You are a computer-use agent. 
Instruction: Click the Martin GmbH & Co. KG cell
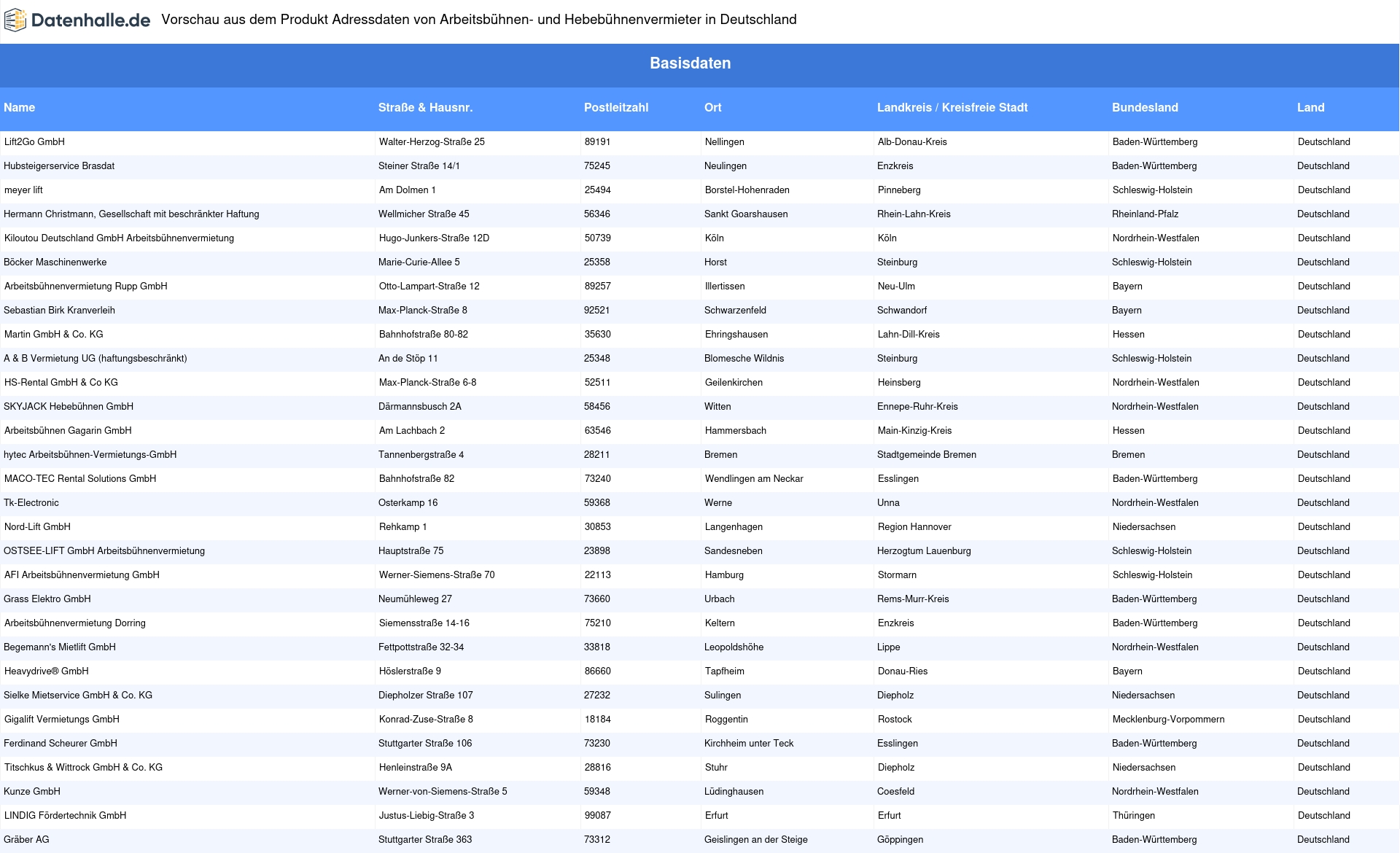(x=53, y=335)
